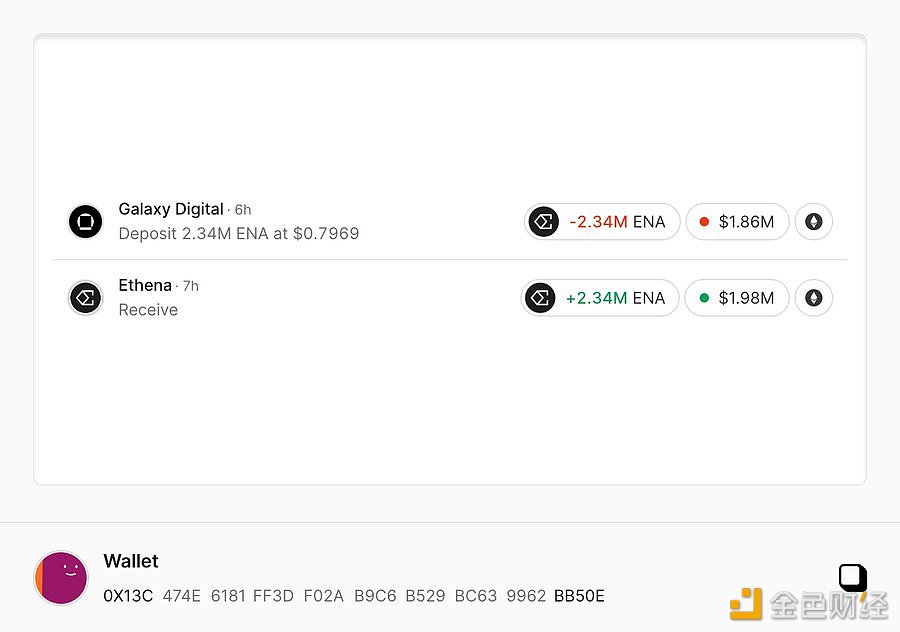The image size is (900, 632).
Task: Click the $1.86M value badge
Action: point(738,222)
